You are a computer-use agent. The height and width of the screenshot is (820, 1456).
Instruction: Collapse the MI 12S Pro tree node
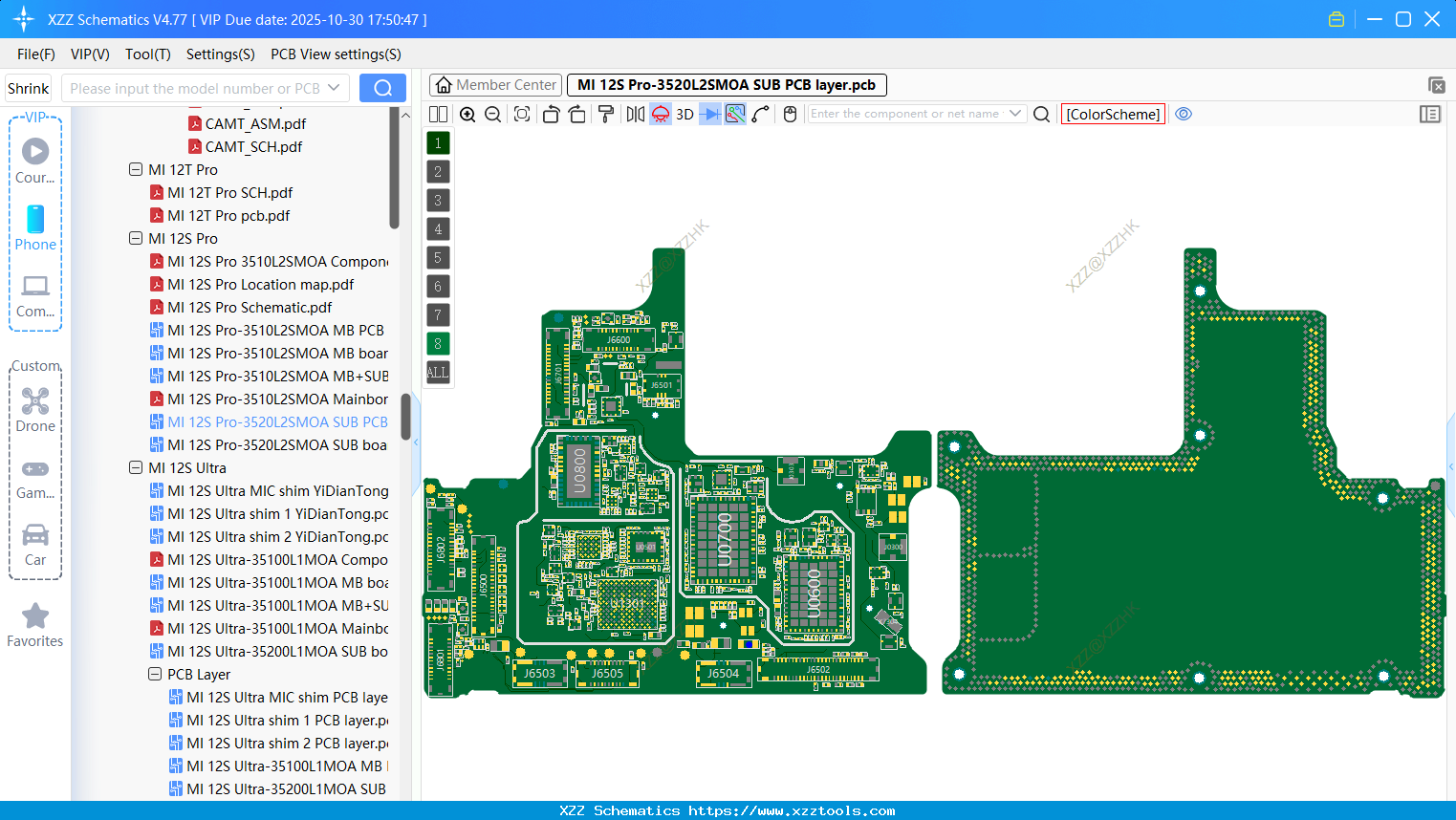point(135,238)
